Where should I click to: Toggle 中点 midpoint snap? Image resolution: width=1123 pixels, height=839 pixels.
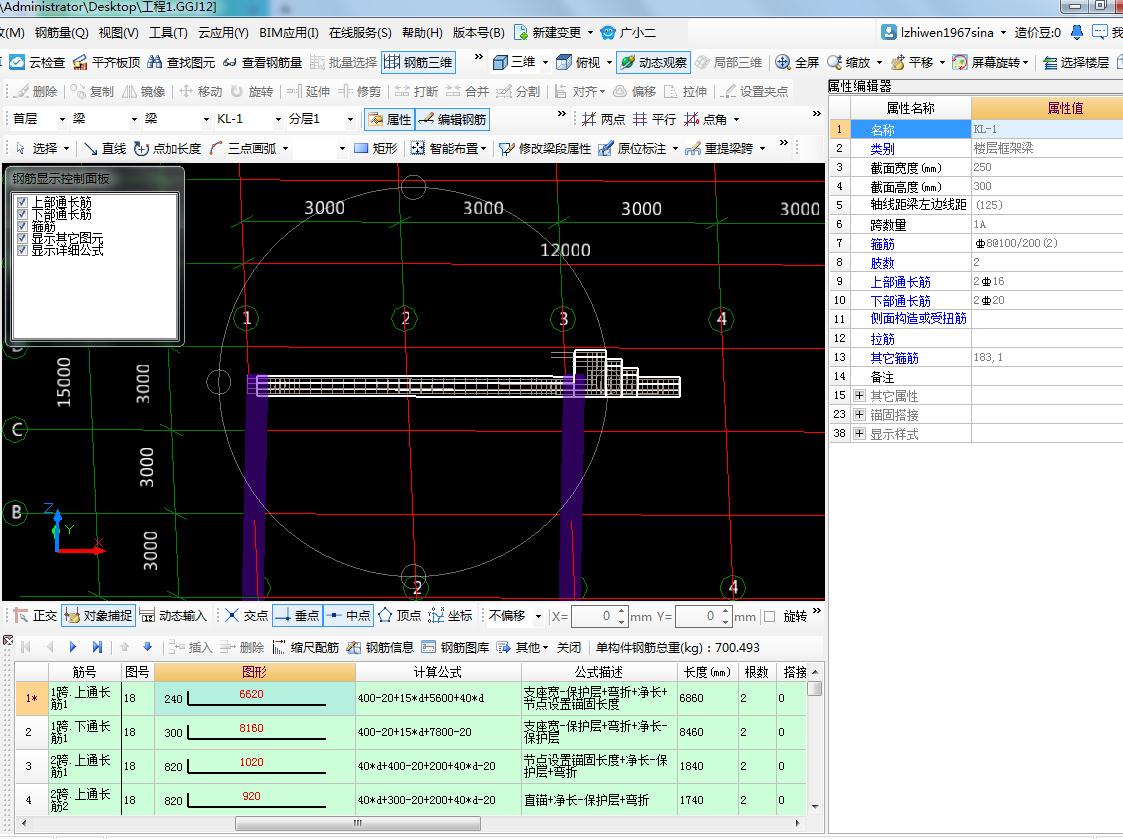click(x=348, y=615)
